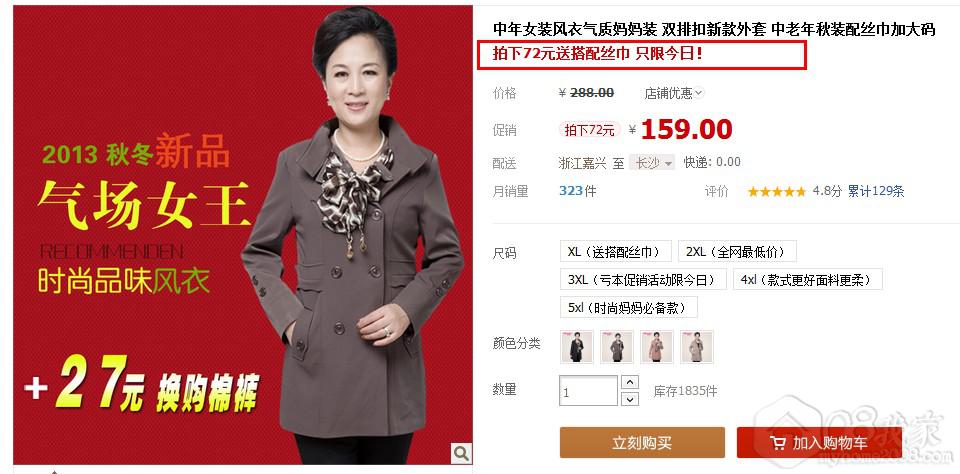Select the first dark coat color thumbnail
Viewport: 960px width, 474px height.
577,347
